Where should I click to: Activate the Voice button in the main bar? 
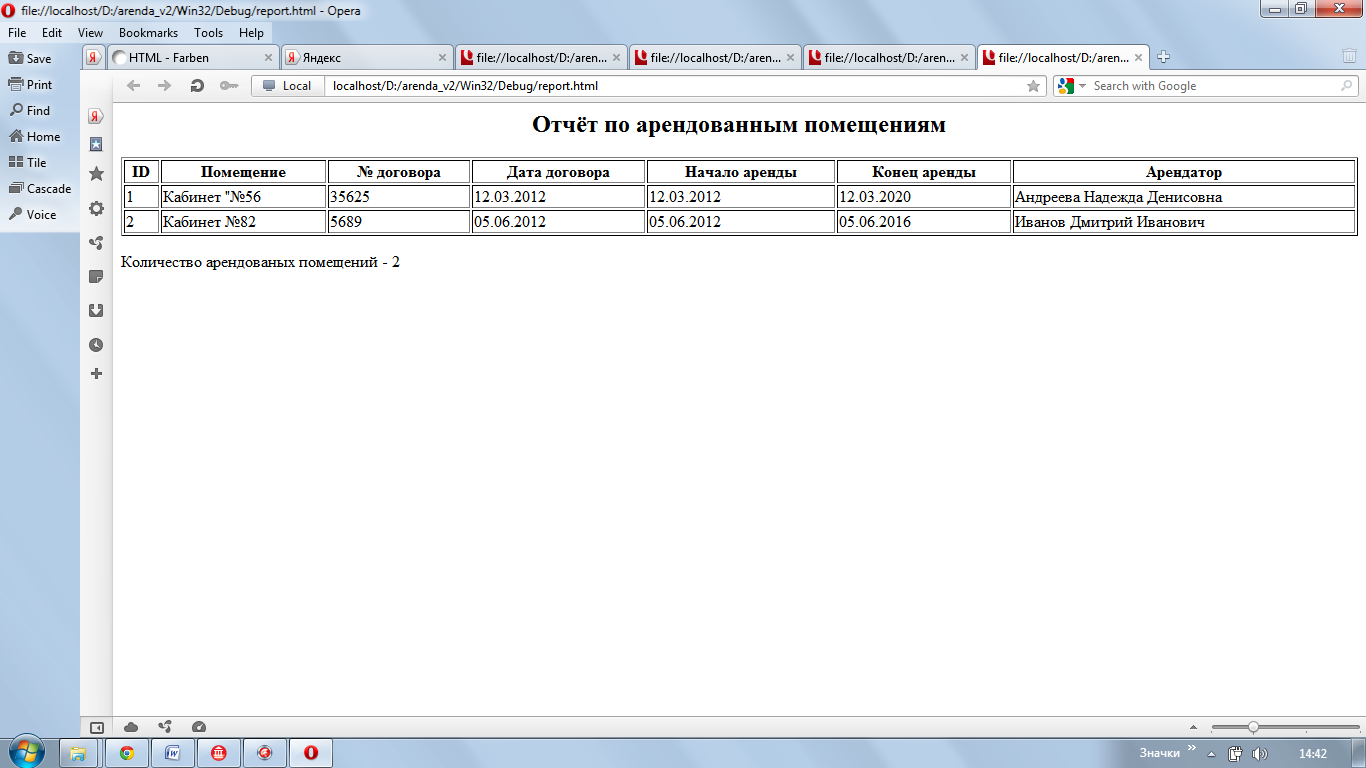[33, 215]
